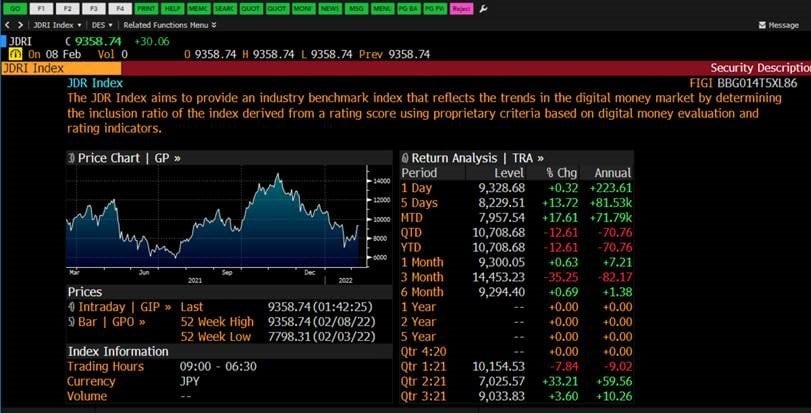Click the green HELP key

(x=173, y=9)
